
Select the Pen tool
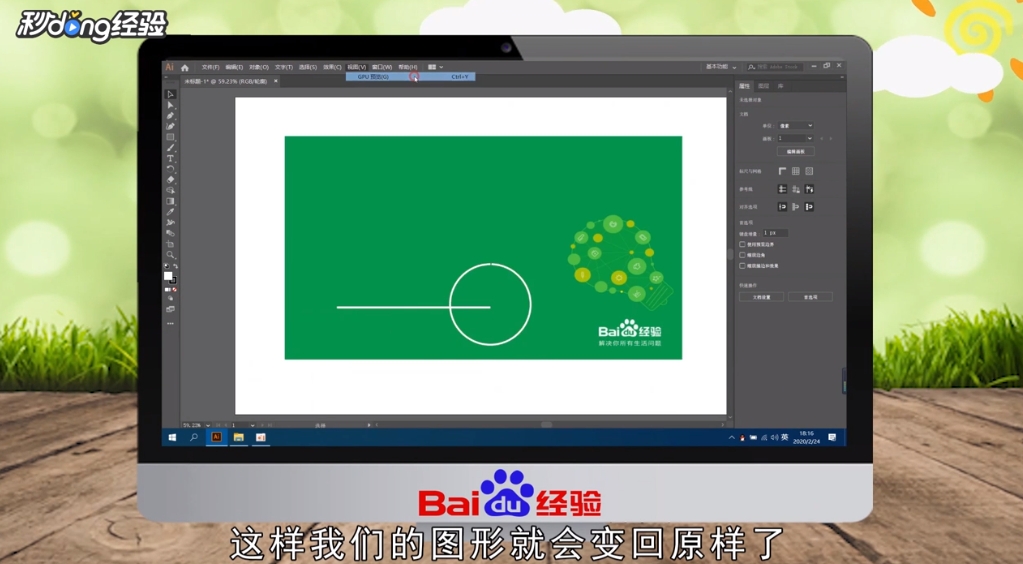[x=170, y=116]
